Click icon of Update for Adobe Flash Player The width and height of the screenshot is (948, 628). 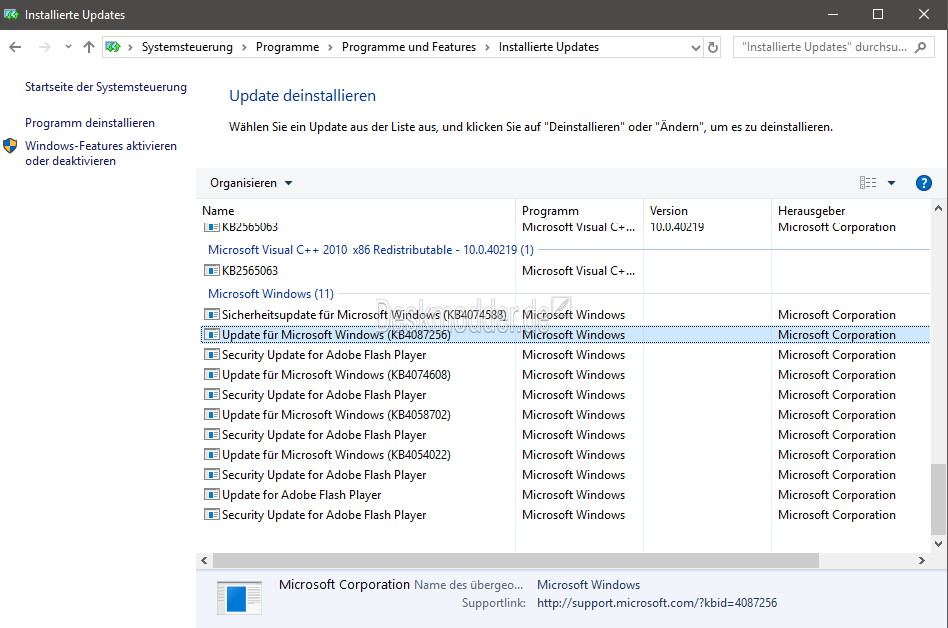pos(212,495)
